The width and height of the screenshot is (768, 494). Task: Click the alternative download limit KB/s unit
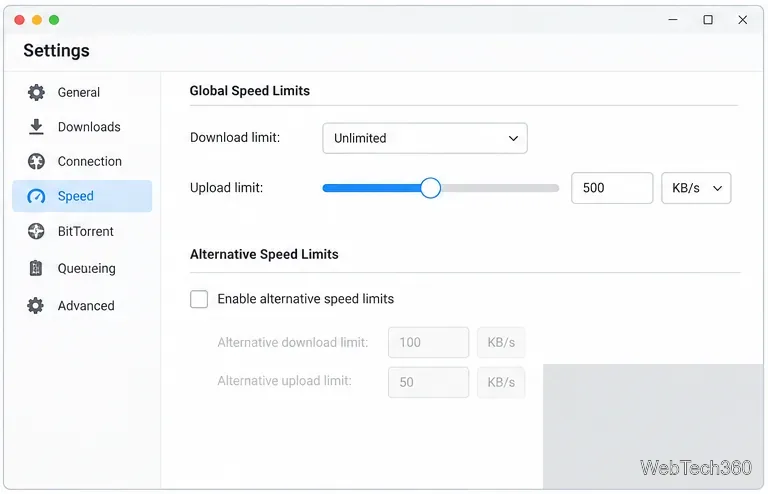[x=501, y=342]
